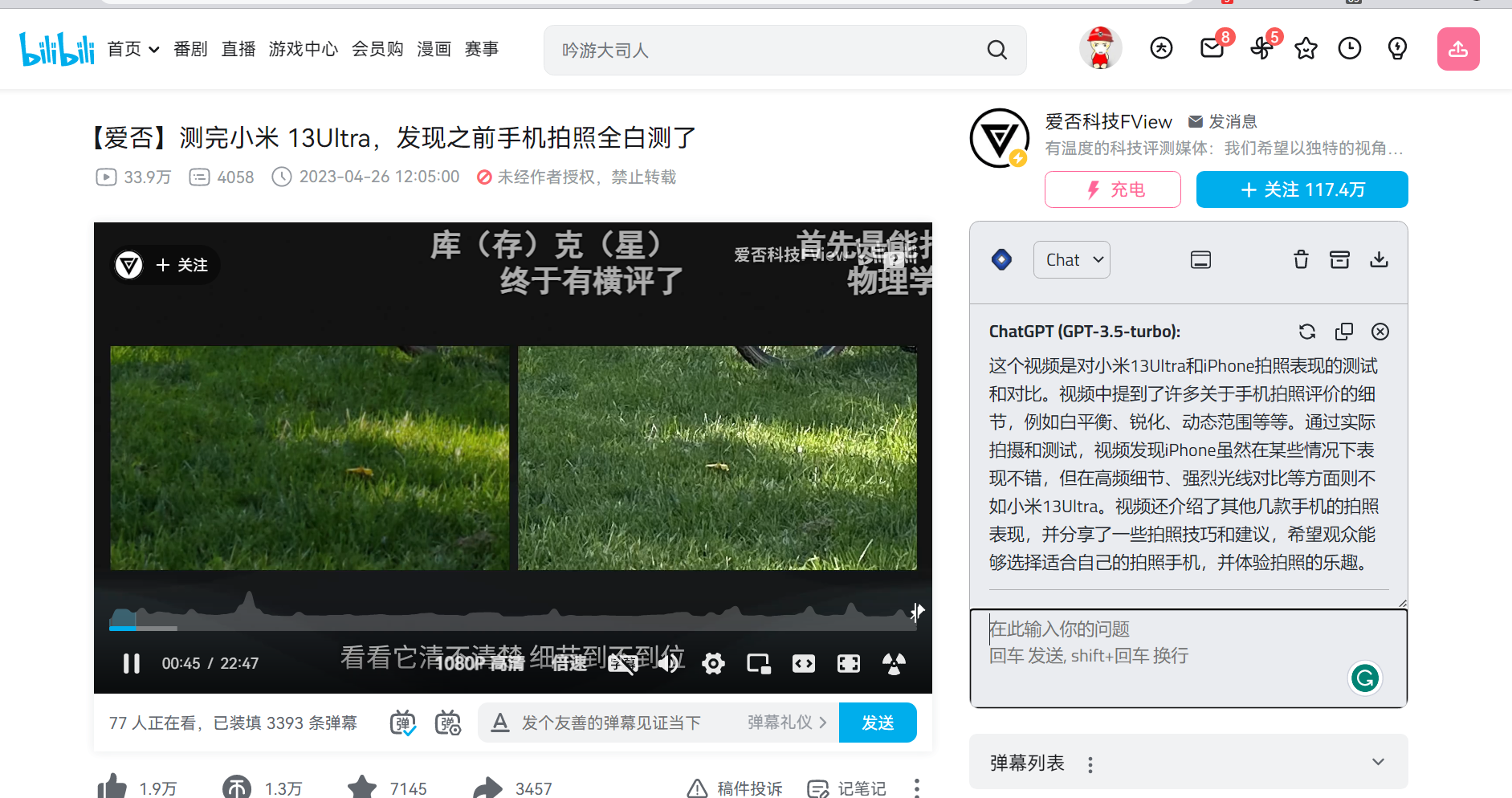Viewport: 1512px width, 798px height.
Task: Click the 发送 danmaku send button
Action: 877,723
